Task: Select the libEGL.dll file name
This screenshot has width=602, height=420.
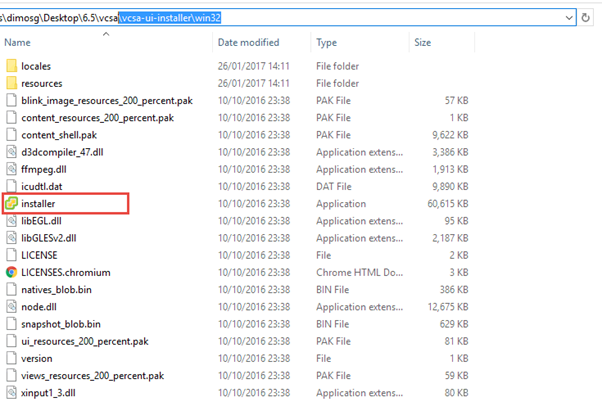Action: [41, 221]
